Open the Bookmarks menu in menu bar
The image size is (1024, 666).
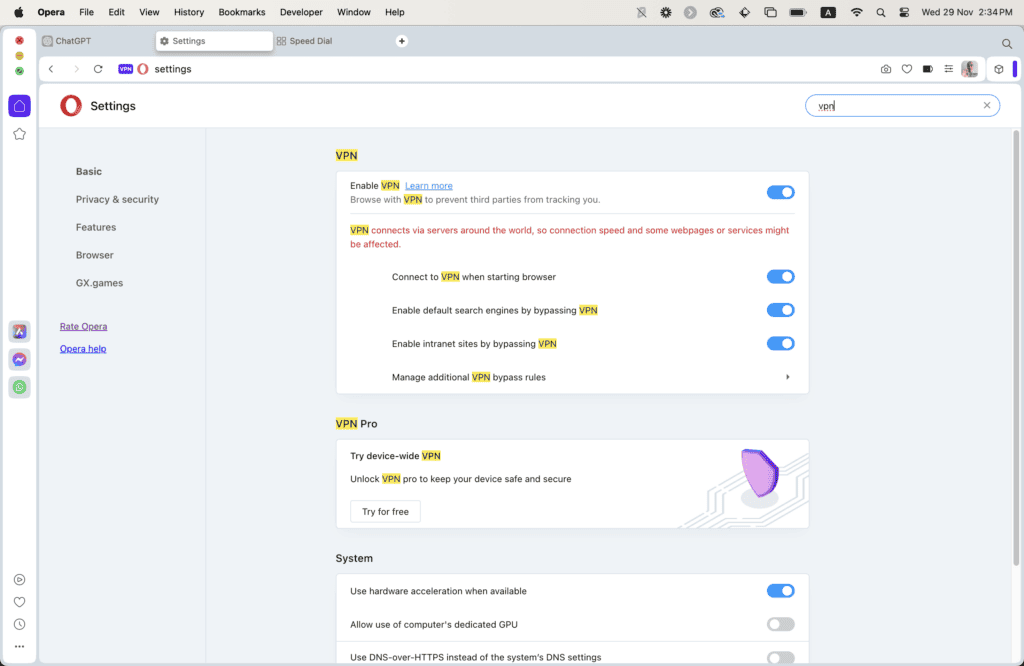tap(241, 12)
